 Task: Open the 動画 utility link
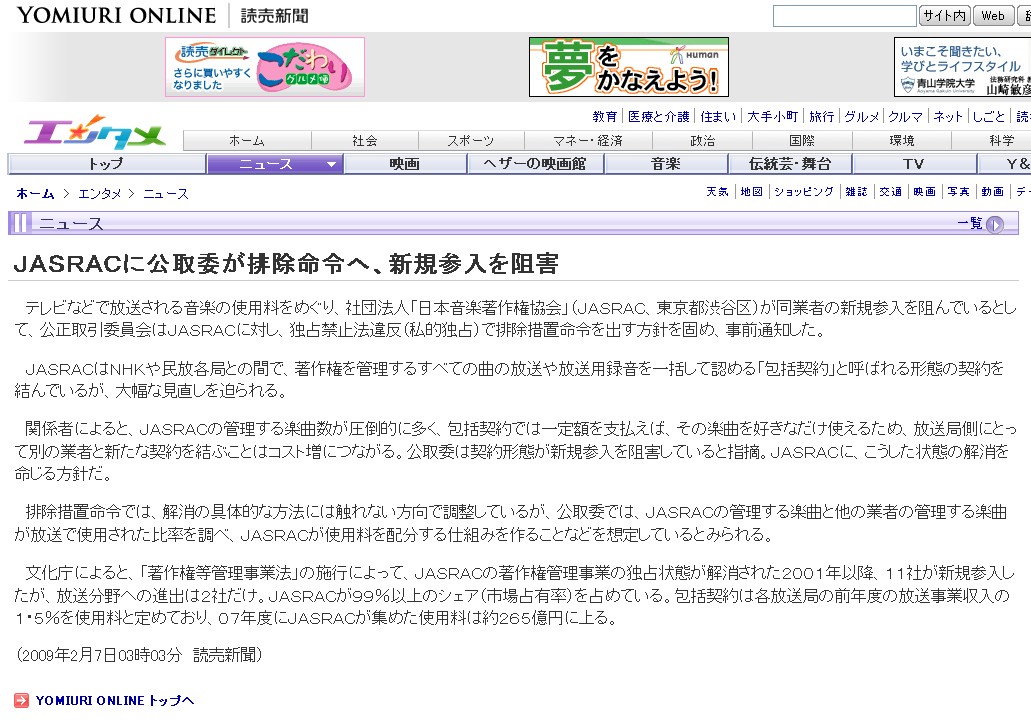coord(993,191)
